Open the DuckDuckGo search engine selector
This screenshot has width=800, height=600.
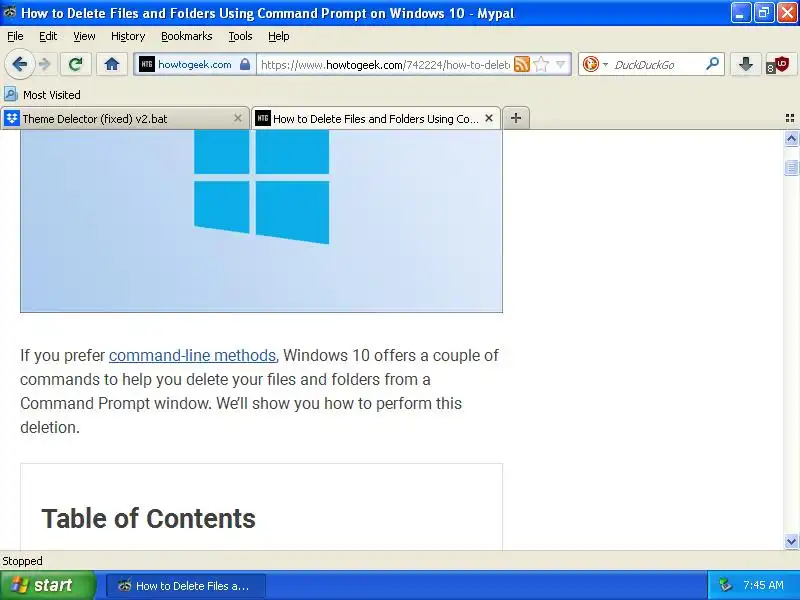click(595, 64)
